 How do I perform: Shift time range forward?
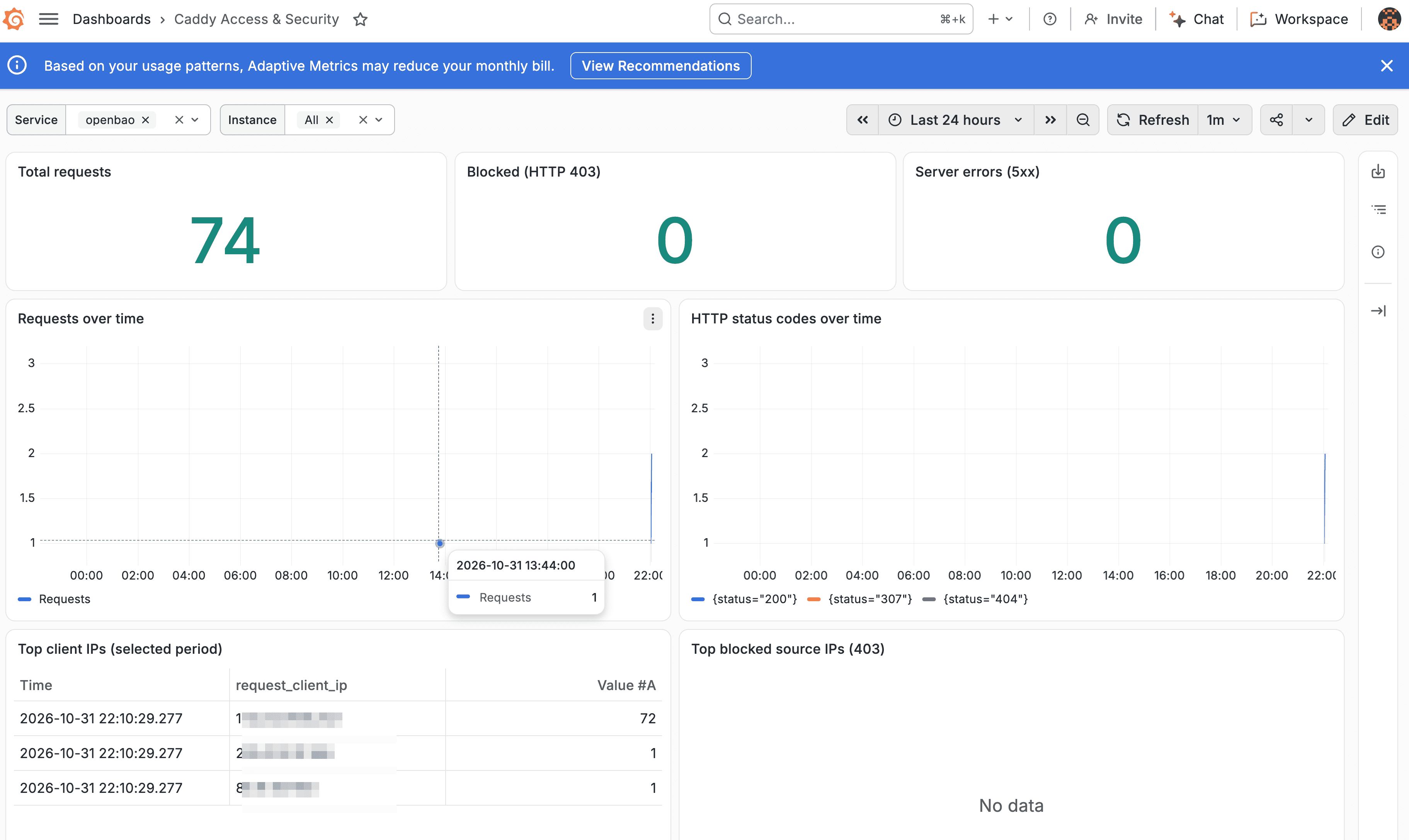pos(1050,120)
